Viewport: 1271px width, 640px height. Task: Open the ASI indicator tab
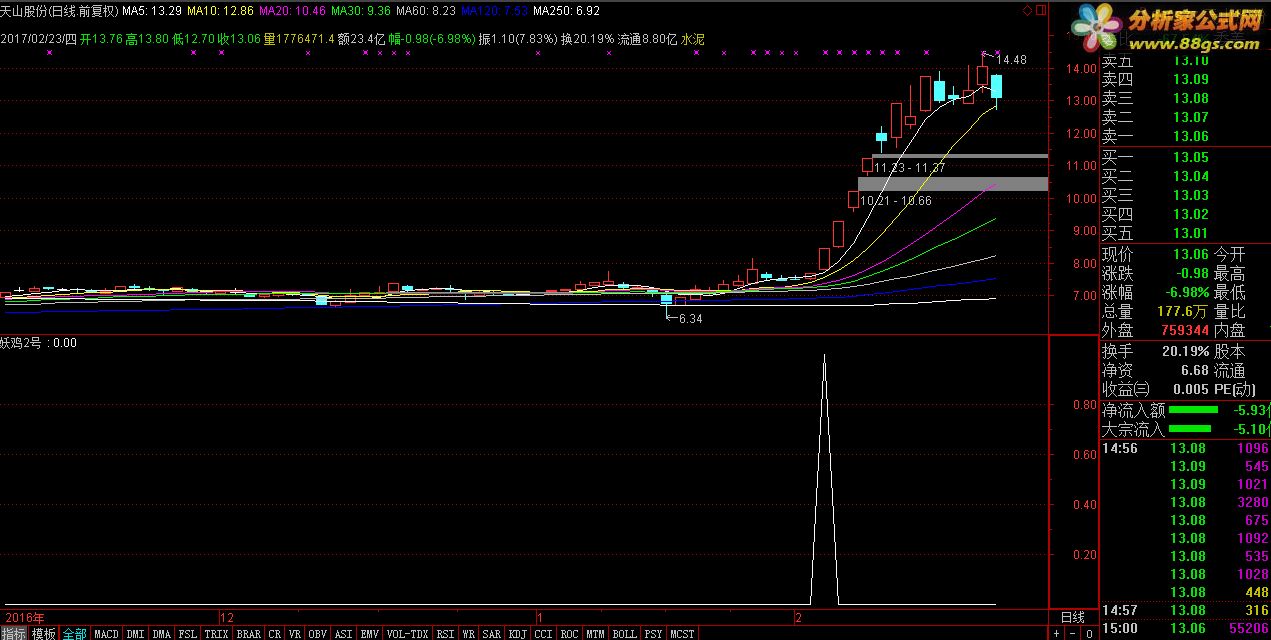coord(344,634)
